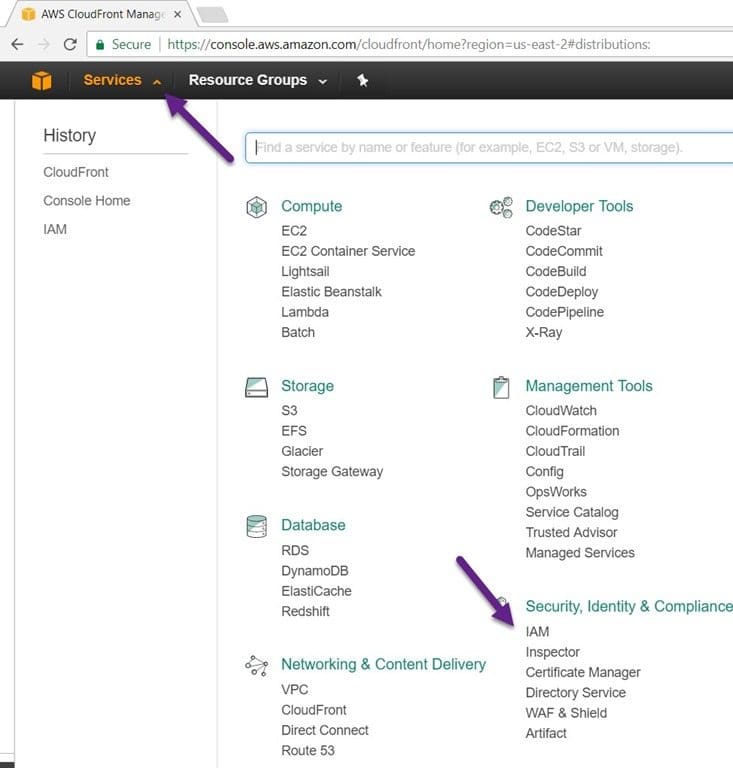Open Redshift service
The image size is (733, 768).
(x=305, y=612)
